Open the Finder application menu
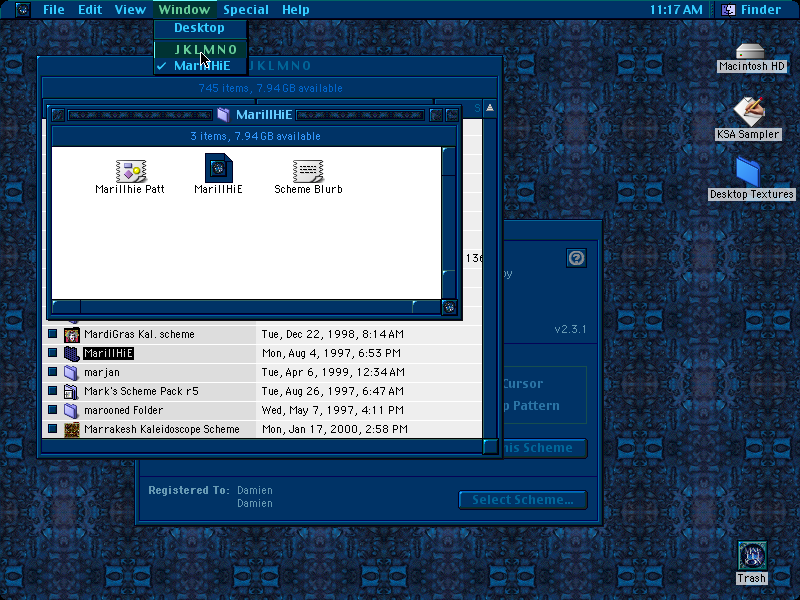The width and height of the screenshot is (800, 600). (x=751, y=10)
